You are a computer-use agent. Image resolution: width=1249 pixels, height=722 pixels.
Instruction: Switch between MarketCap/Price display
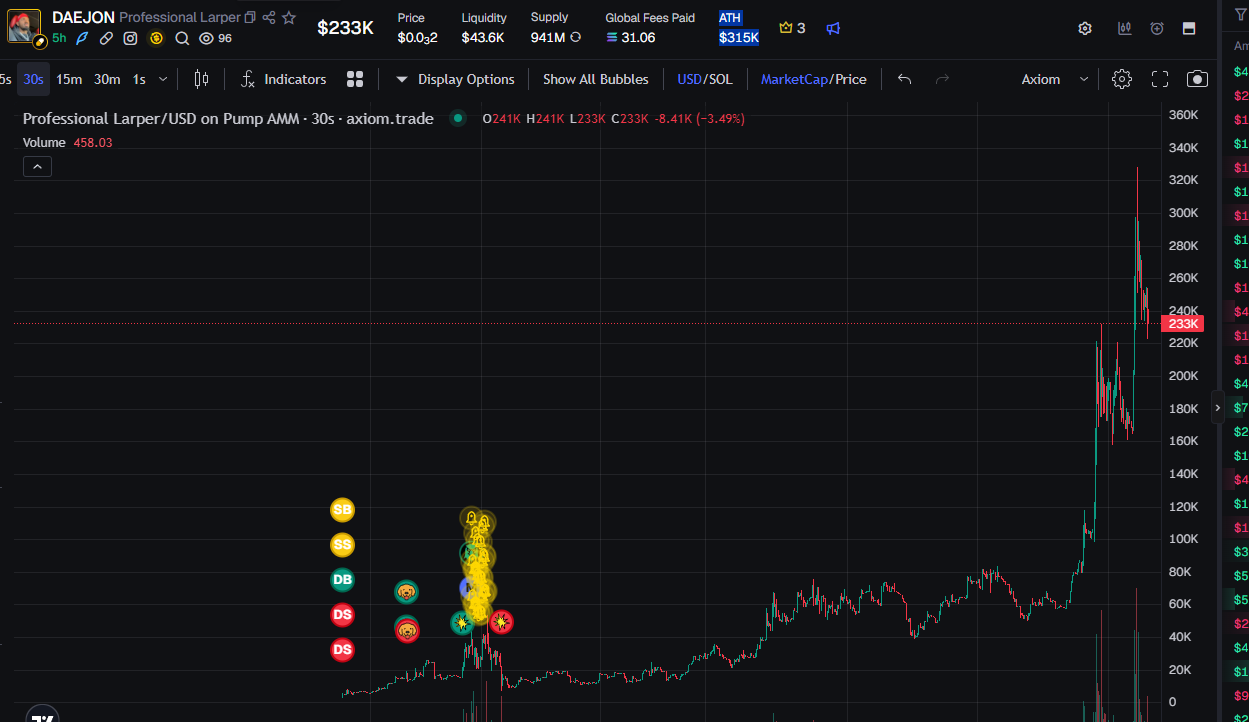[814, 79]
